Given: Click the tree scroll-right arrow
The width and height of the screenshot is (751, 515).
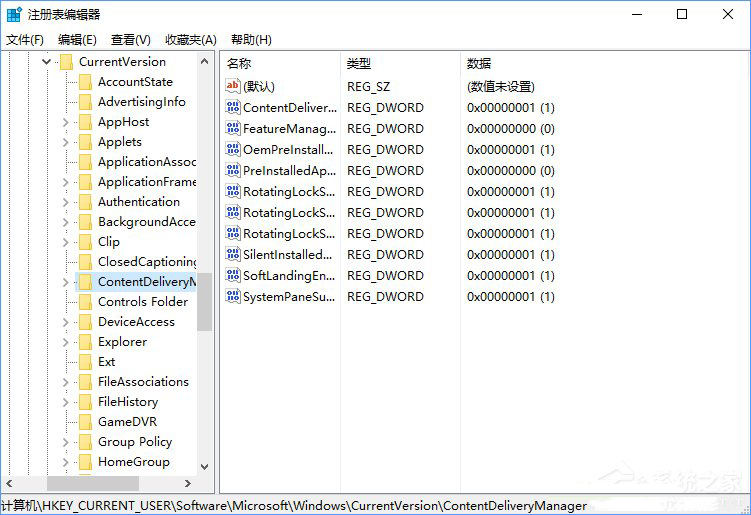Looking at the screenshot, I should click(x=188, y=483).
